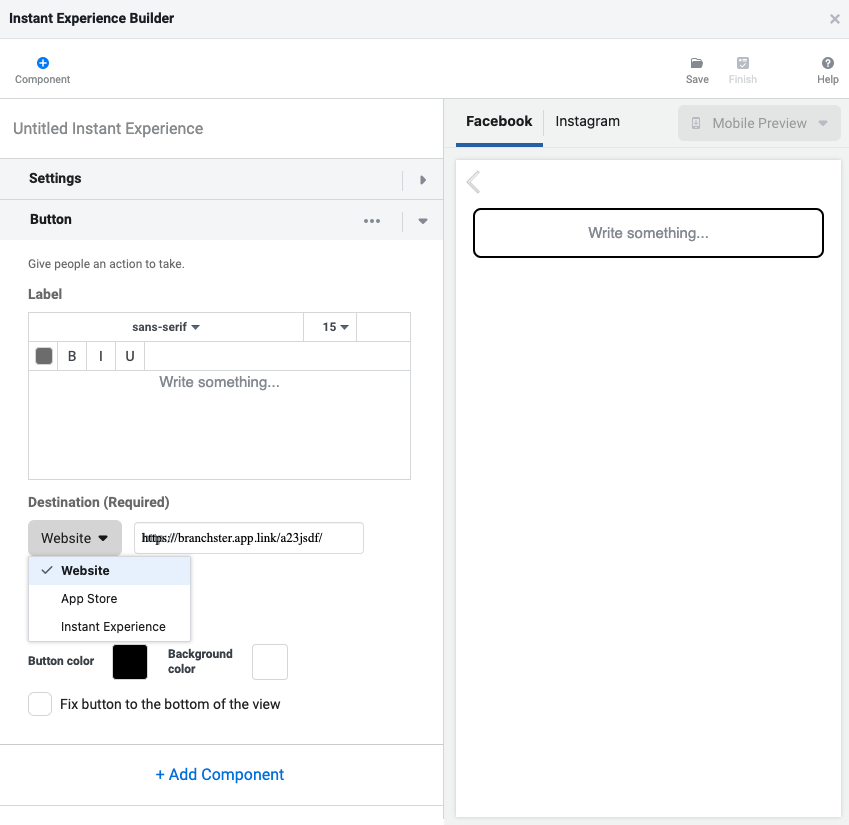Enable Fix button to bottom checkbox

40,704
